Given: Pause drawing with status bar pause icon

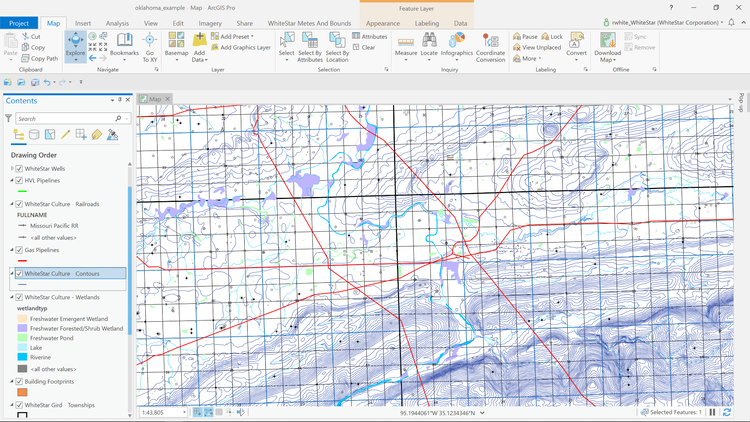Looking at the screenshot, I should (x=712, y=412).
